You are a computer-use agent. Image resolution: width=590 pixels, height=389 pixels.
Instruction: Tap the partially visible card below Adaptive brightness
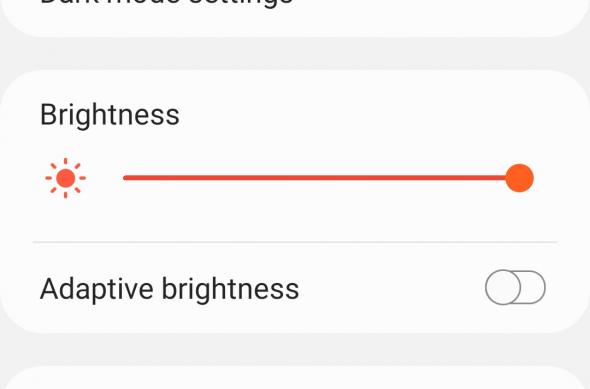(295, 377)
